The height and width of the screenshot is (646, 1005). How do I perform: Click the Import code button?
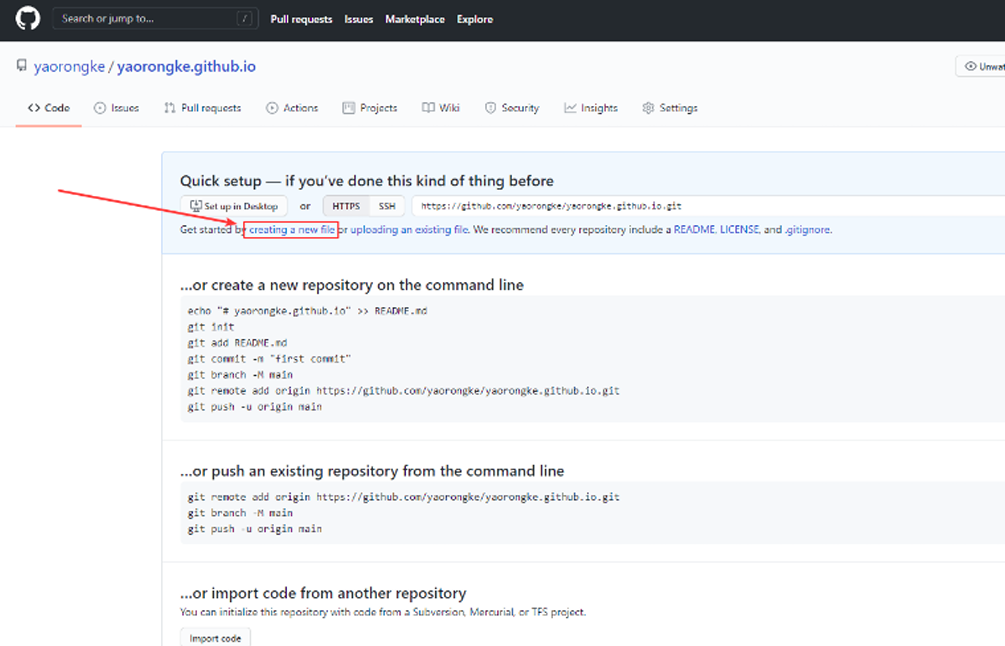click(x=215, y=638)
